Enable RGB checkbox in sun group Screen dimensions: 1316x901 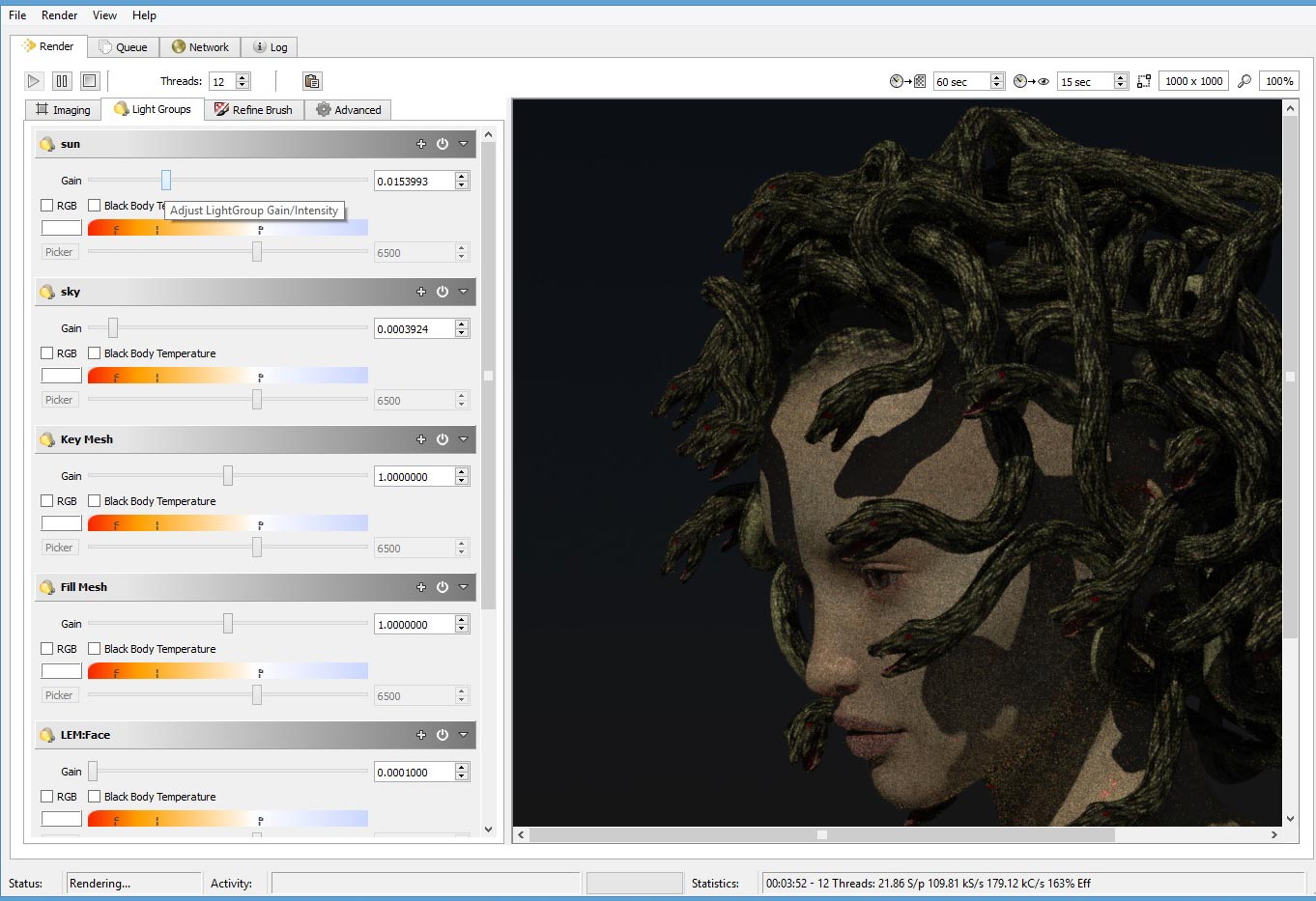(x=47, y=206)
